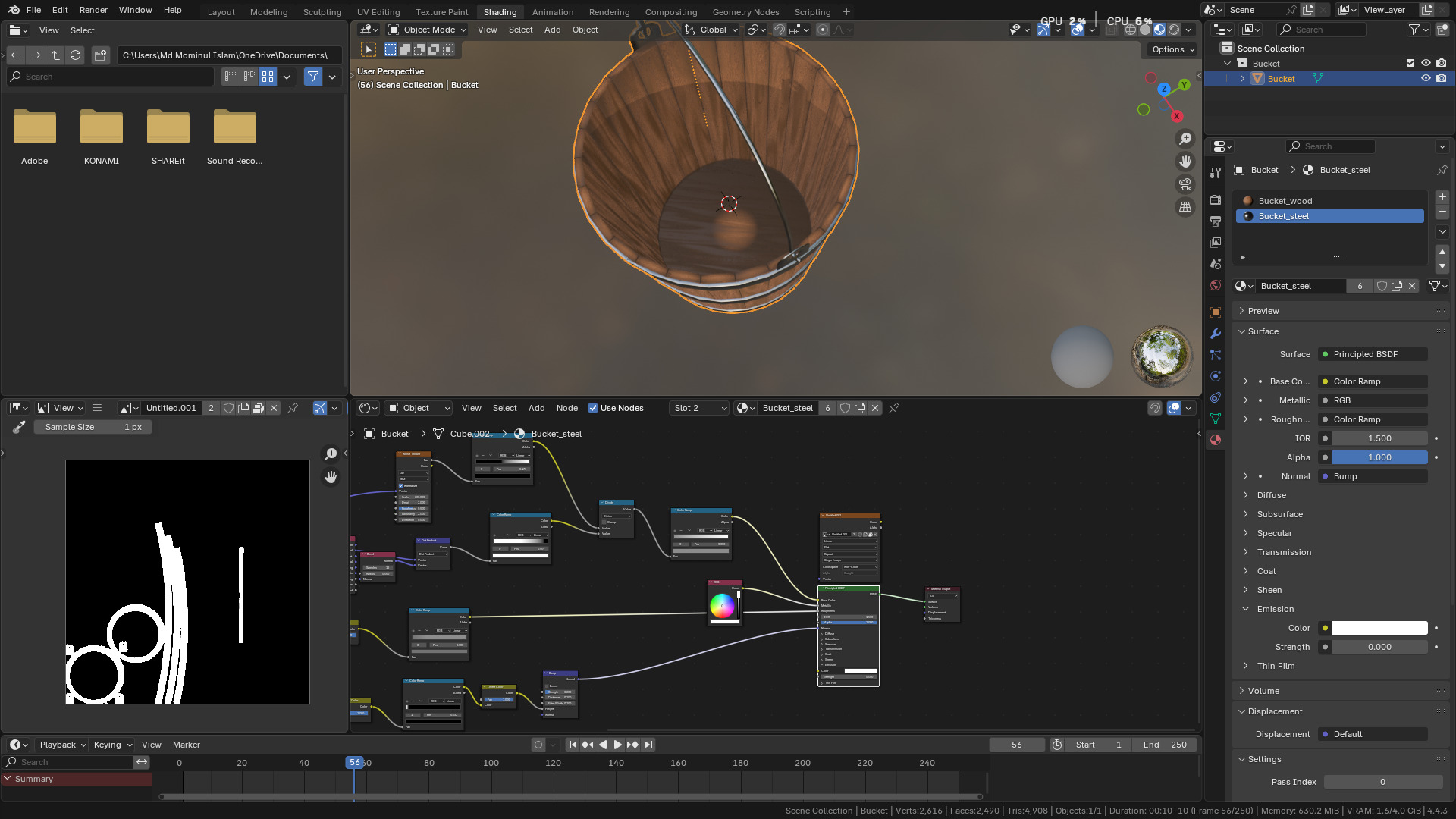Switch to the Geometry Nodes workspace tab
The height and width of the screenshot is (819, 1456).
745,12
